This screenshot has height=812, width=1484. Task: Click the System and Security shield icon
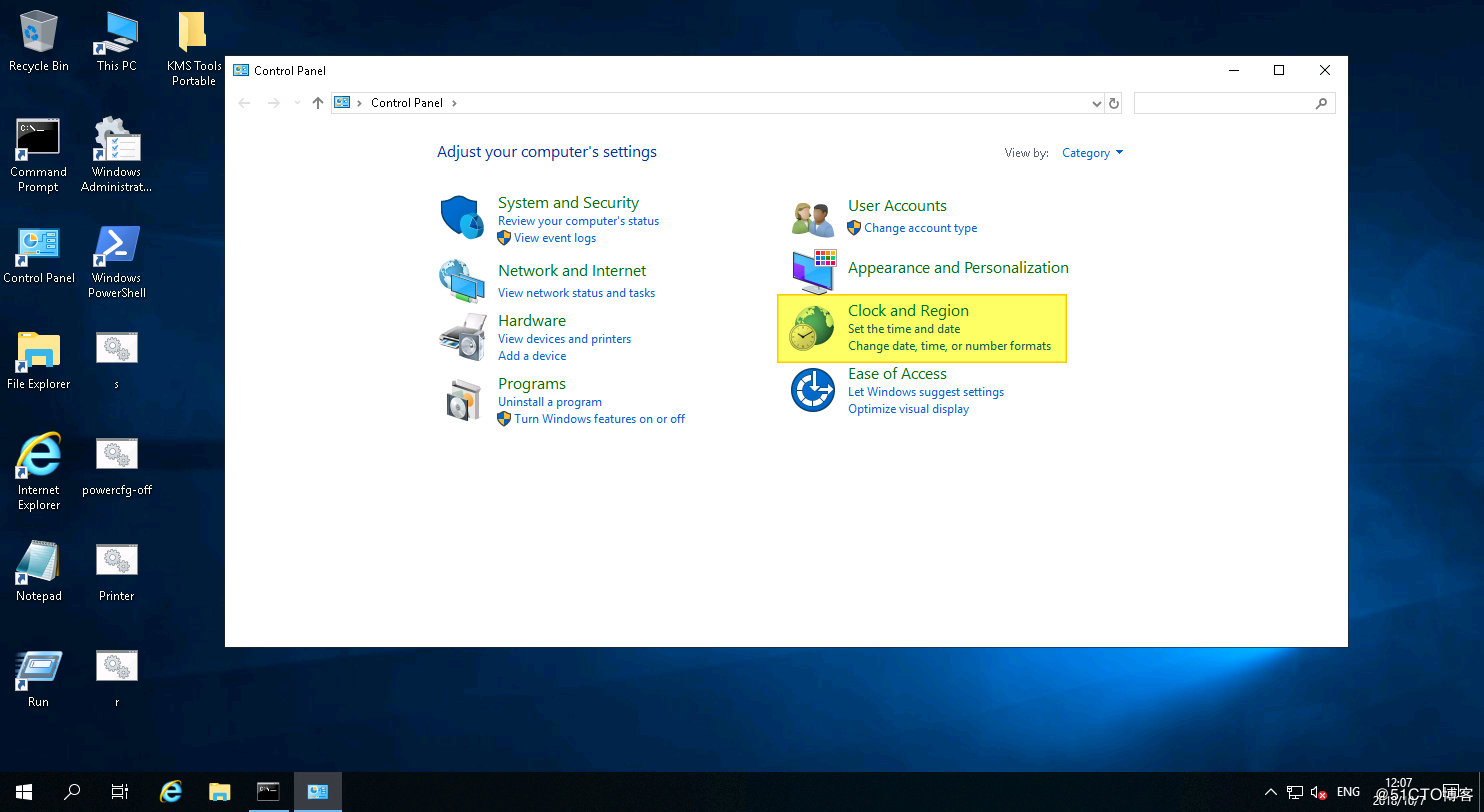[x=462, y=217]
